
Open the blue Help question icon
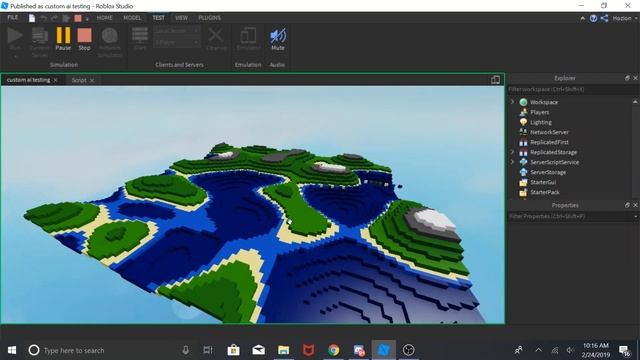(x=593, y=18)
